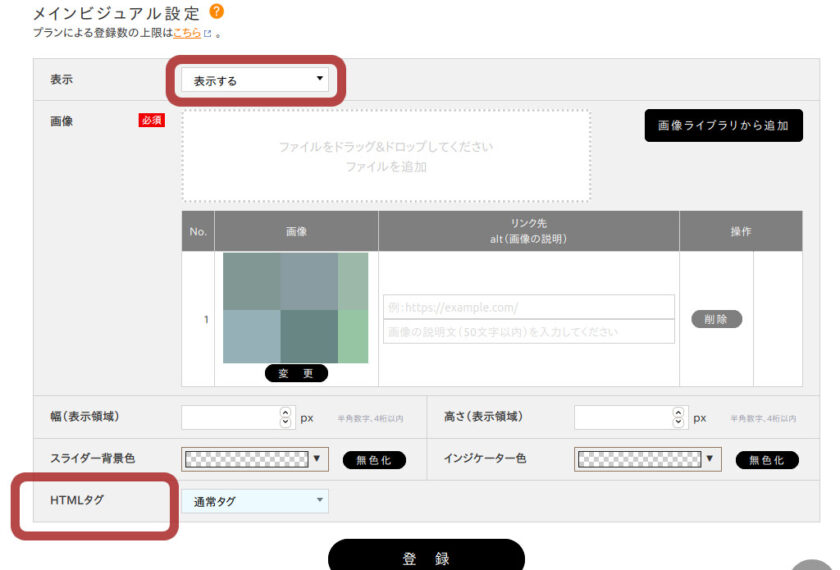
Task: Submit the form with 登録 button
Action: (x=426, y=558)
